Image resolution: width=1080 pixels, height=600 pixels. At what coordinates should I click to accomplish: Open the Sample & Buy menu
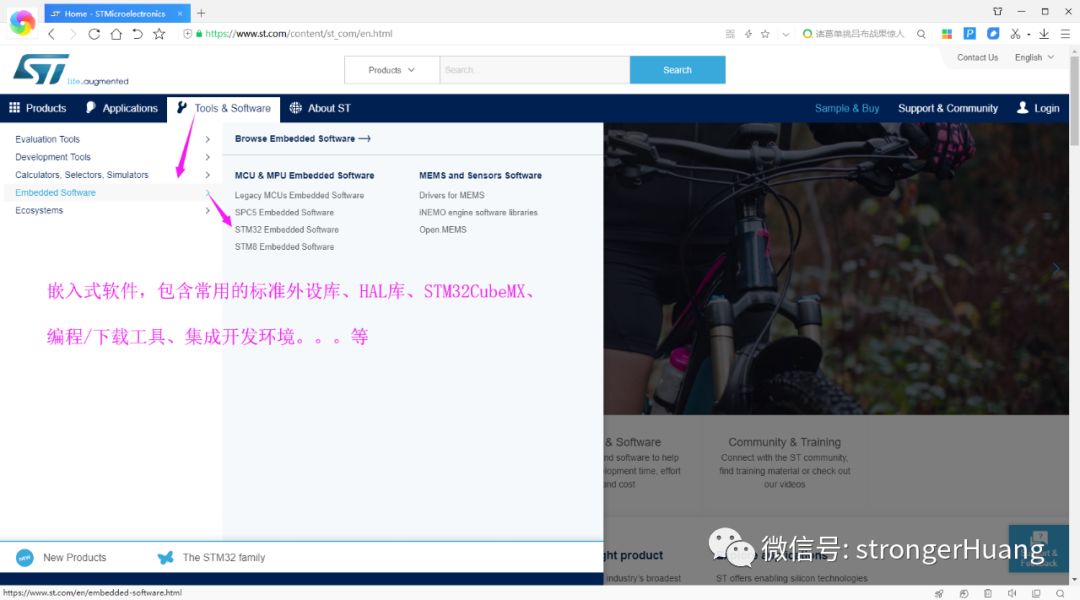pos(847,108)
